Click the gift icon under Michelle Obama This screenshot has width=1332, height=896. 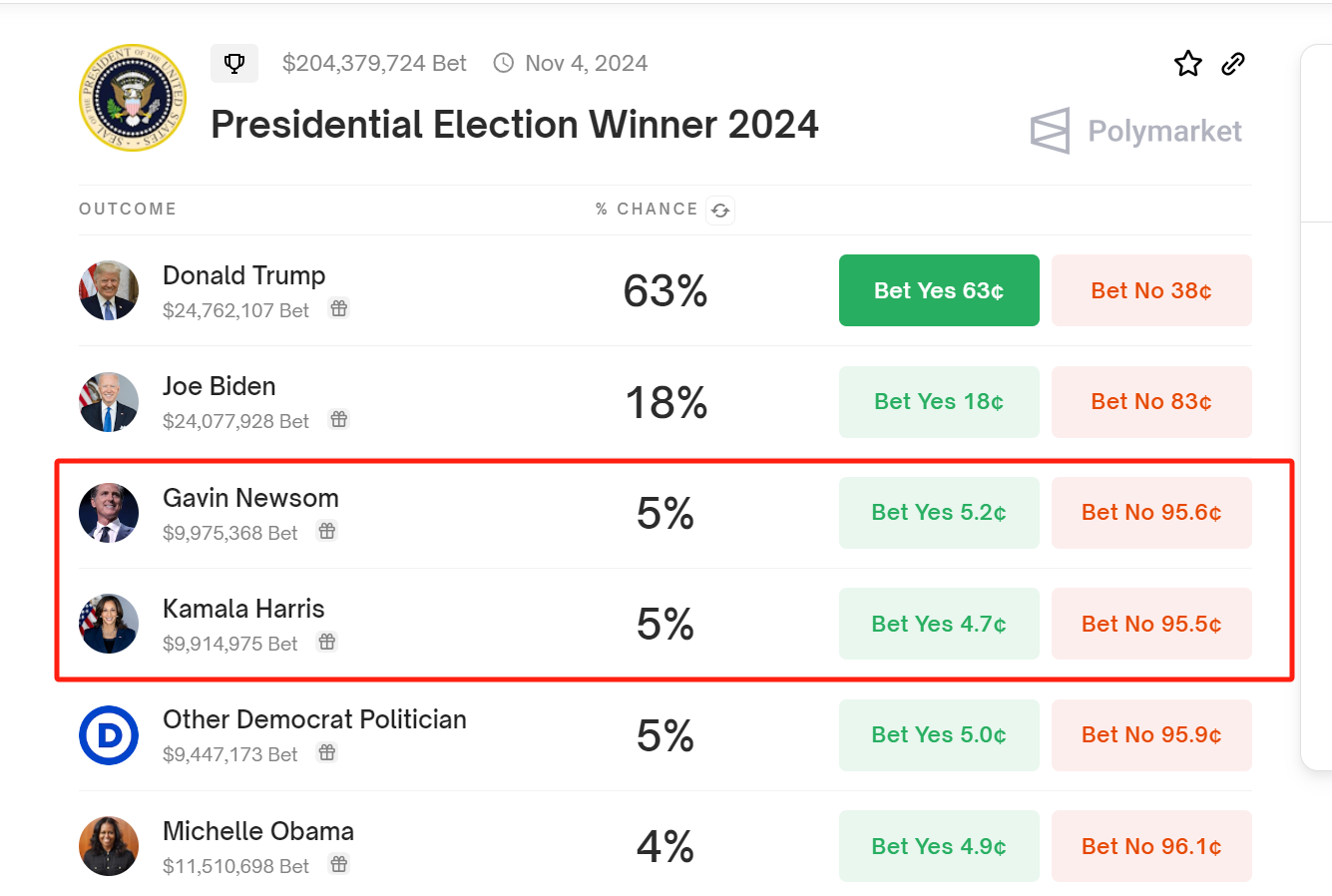pyautogui.click(x=339, y=864)
